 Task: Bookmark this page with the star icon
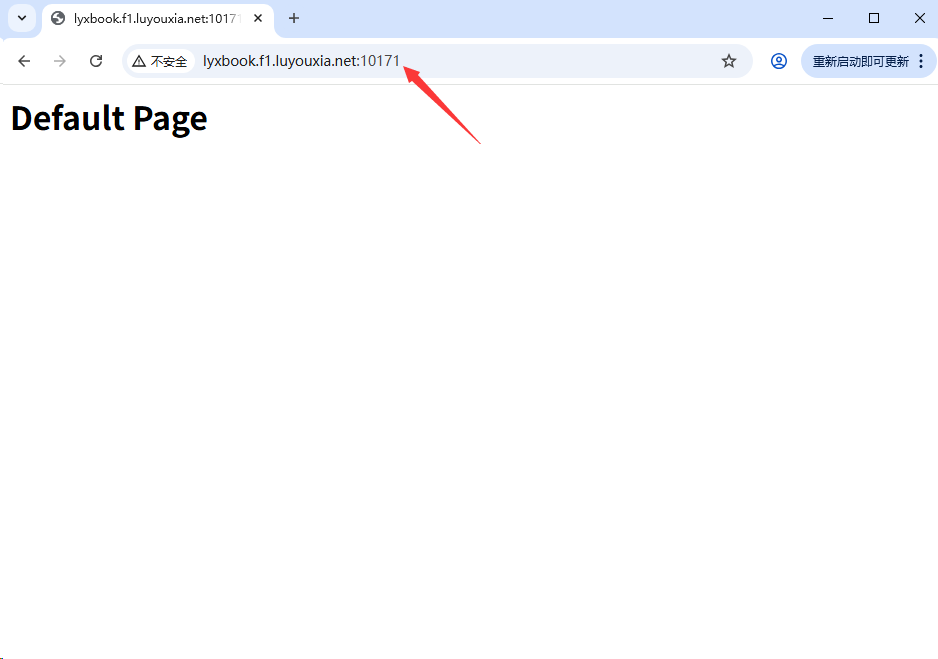729,61
